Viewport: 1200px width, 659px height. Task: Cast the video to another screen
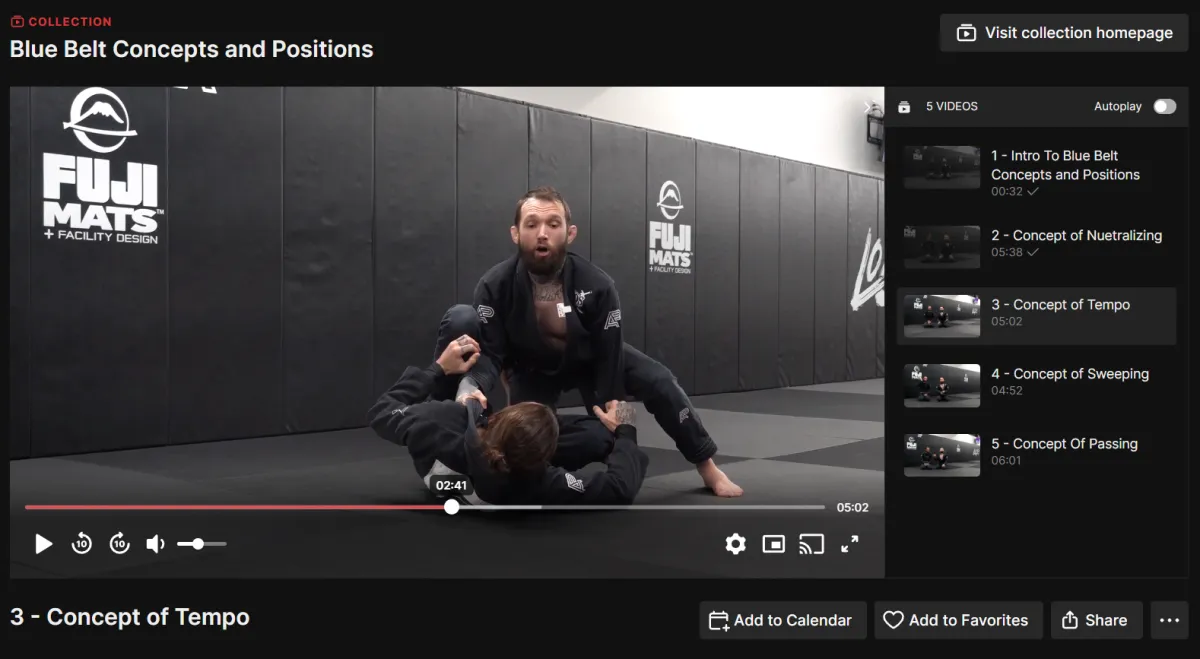click(x=811, y=543)
